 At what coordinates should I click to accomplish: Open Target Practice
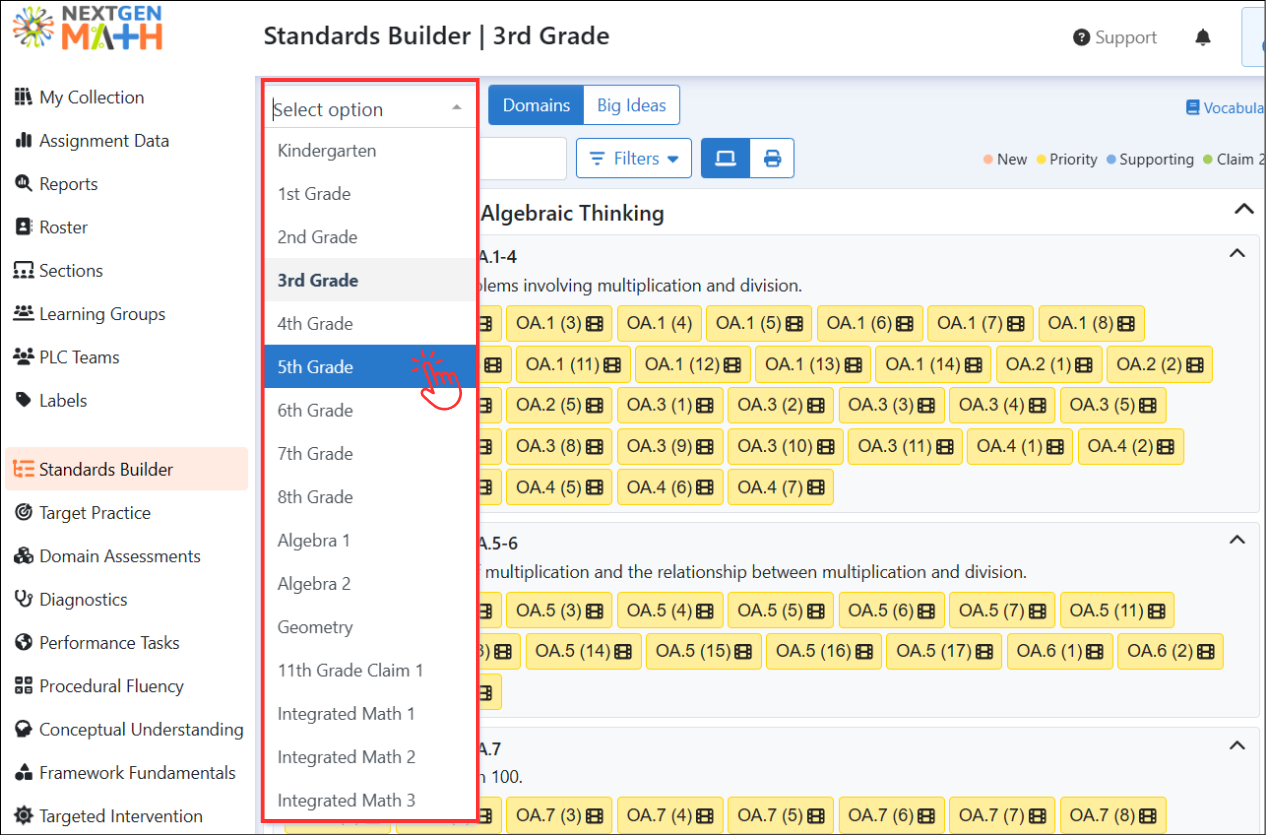[83, 513]
